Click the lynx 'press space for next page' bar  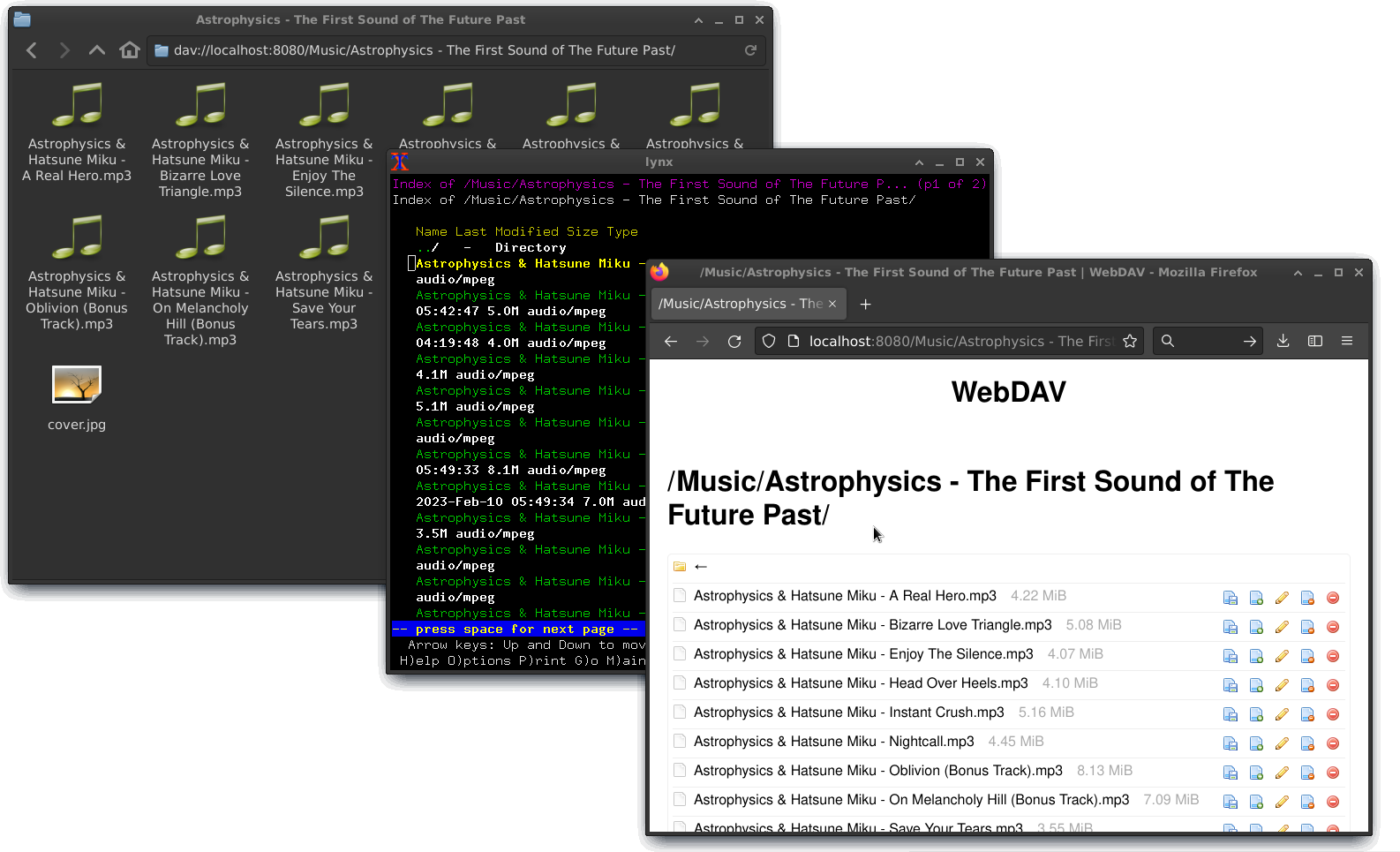(519, 630)
